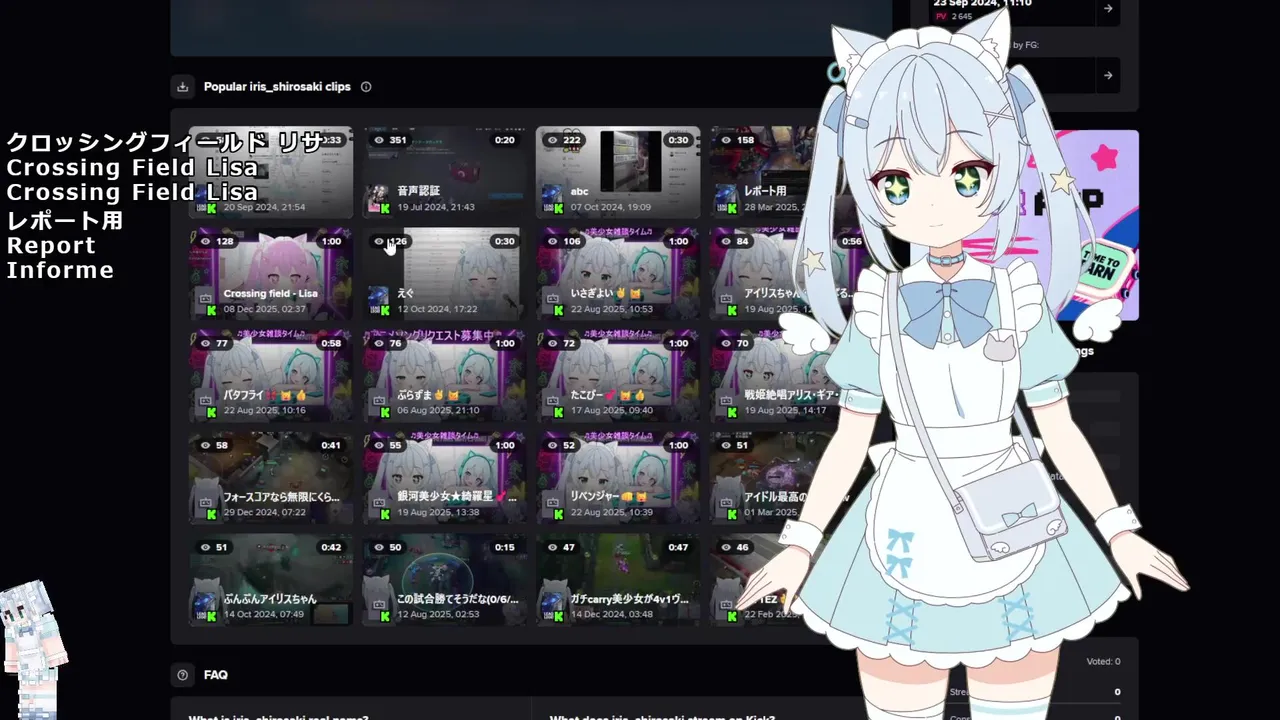Click the date 29 Dec 2024, 07:22
The width and height of the screenshot is (1280, 720).
pos(264,512)
